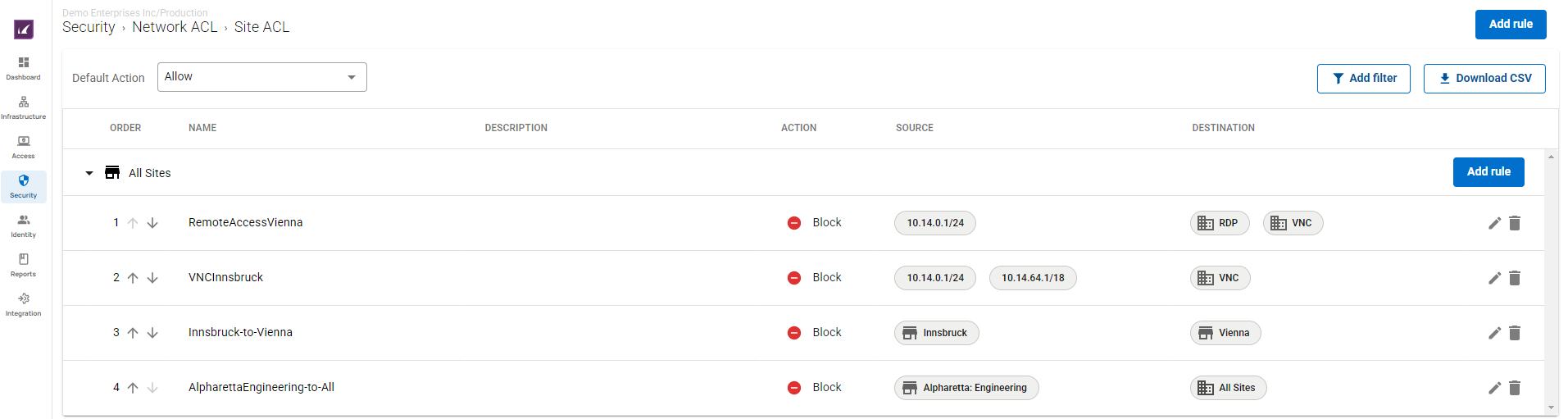Viewport: 1568px width, 419px height.
Task: Edit the RemoteAccessVienna rule
Action: [1494, 223]
